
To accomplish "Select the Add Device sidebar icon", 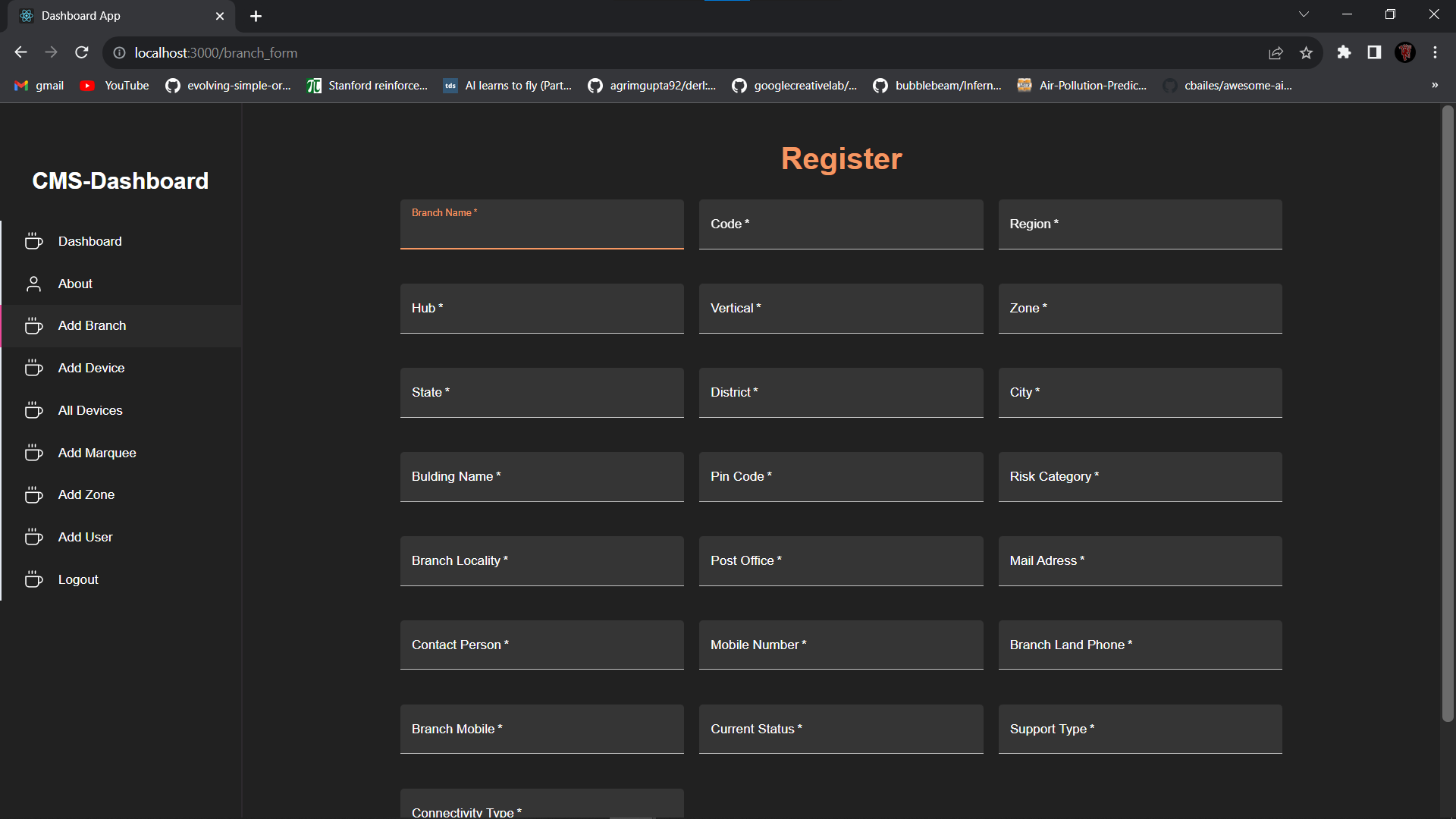I will [33, 368].
